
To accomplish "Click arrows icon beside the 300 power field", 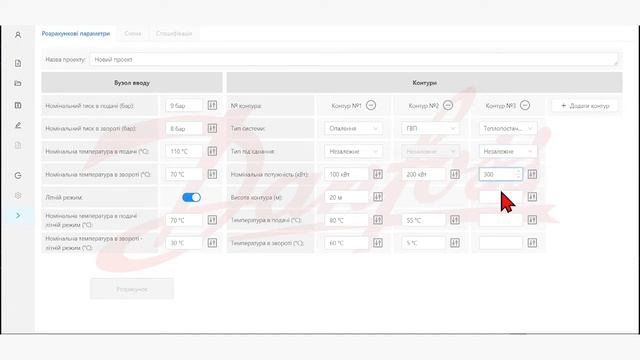I will [x=532, y=174].
